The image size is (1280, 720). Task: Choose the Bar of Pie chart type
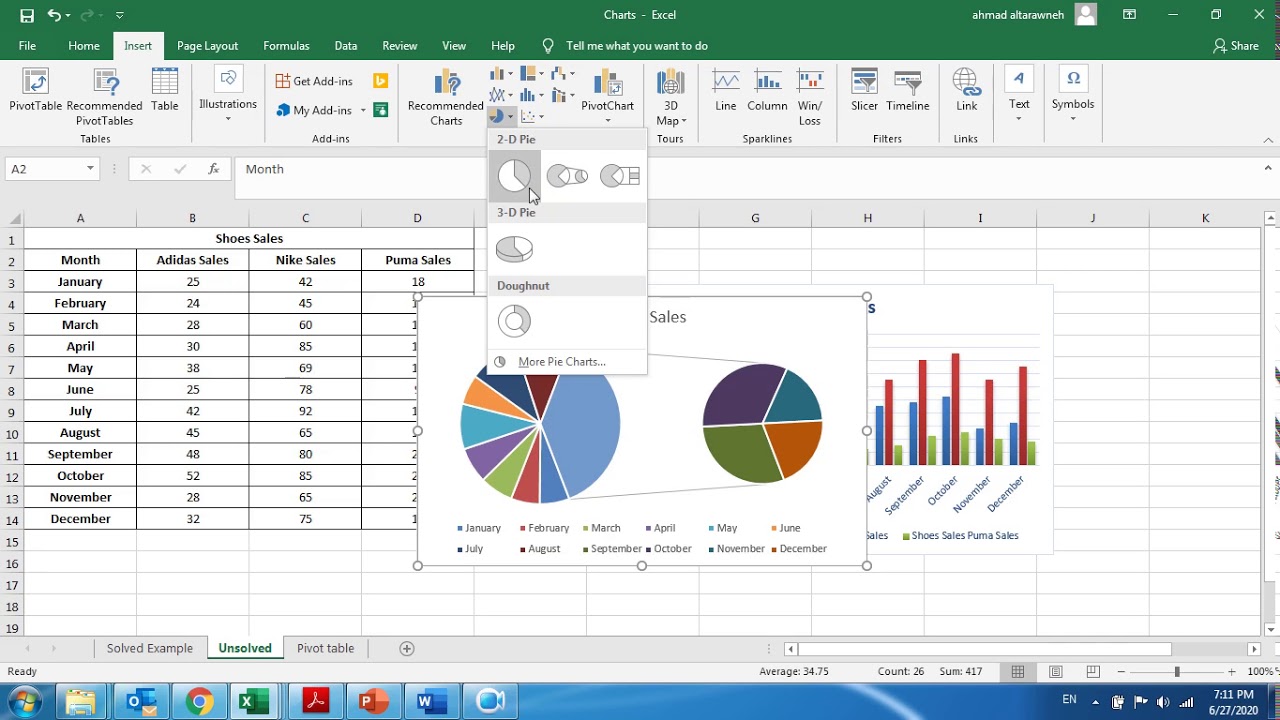(x=620, y=176)
